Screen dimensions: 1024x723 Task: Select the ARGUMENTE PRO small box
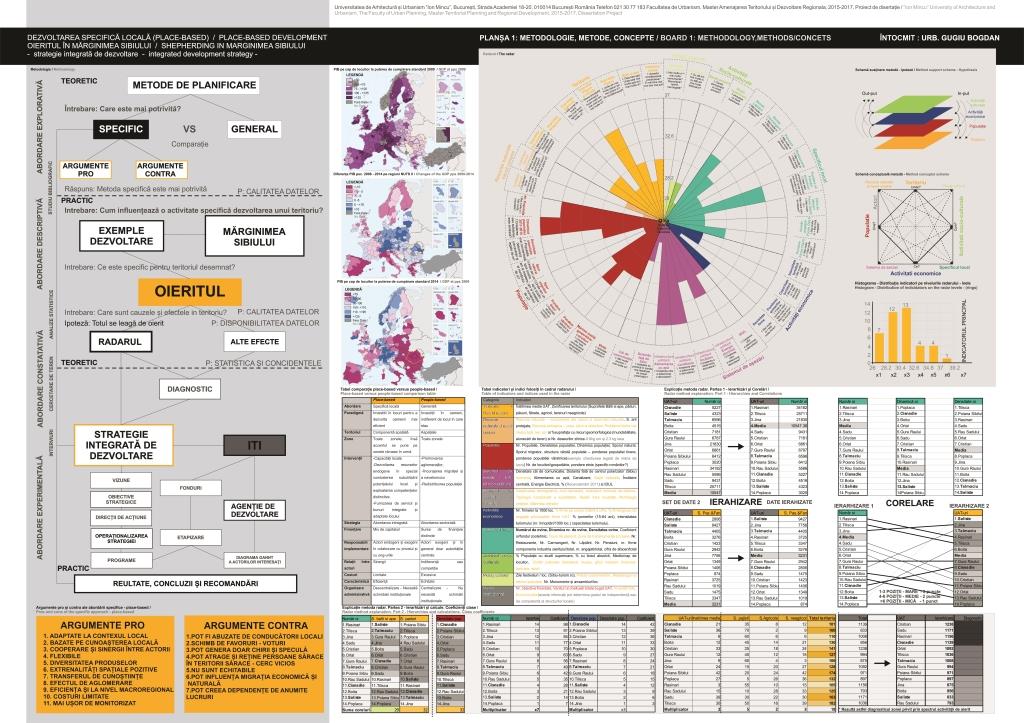(85, 169)
